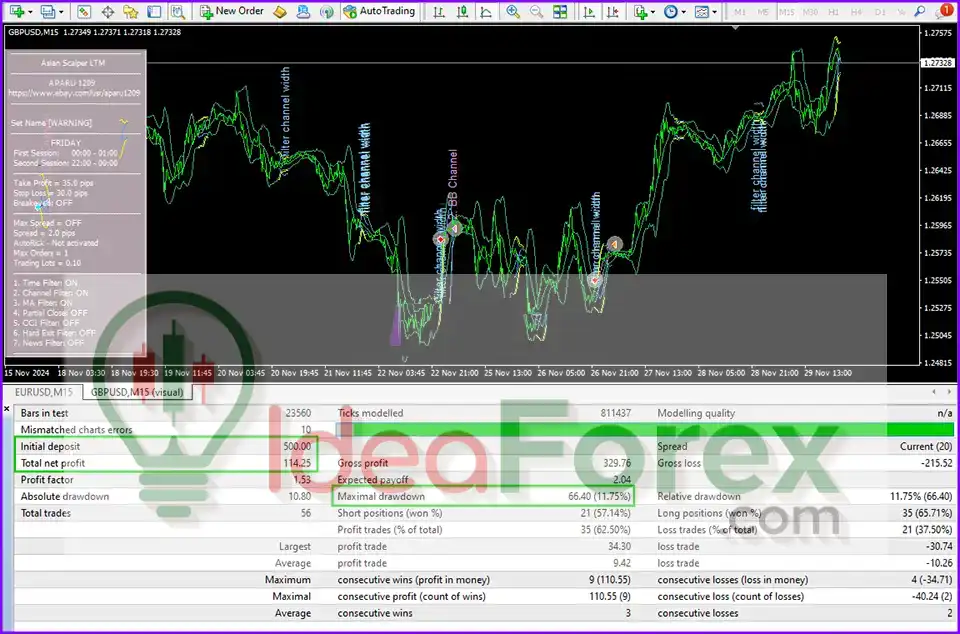
Task: Toggle the Navigator folder-star icon
Action: [130, 11]
